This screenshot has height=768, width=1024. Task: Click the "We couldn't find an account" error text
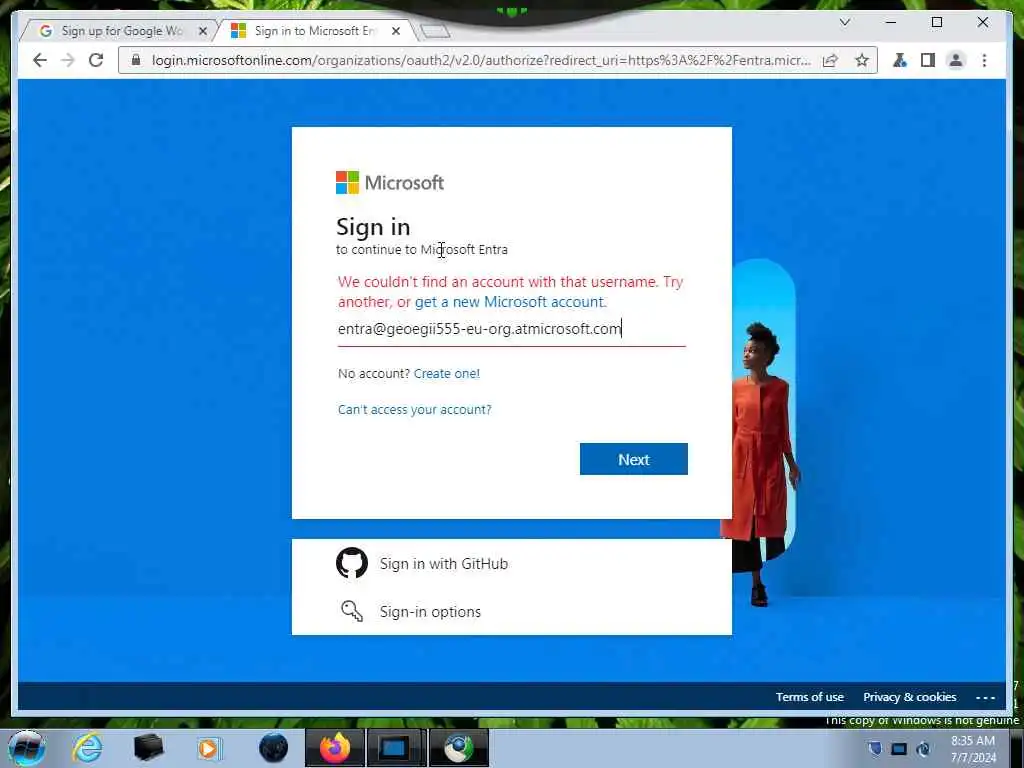click(510, 292)
